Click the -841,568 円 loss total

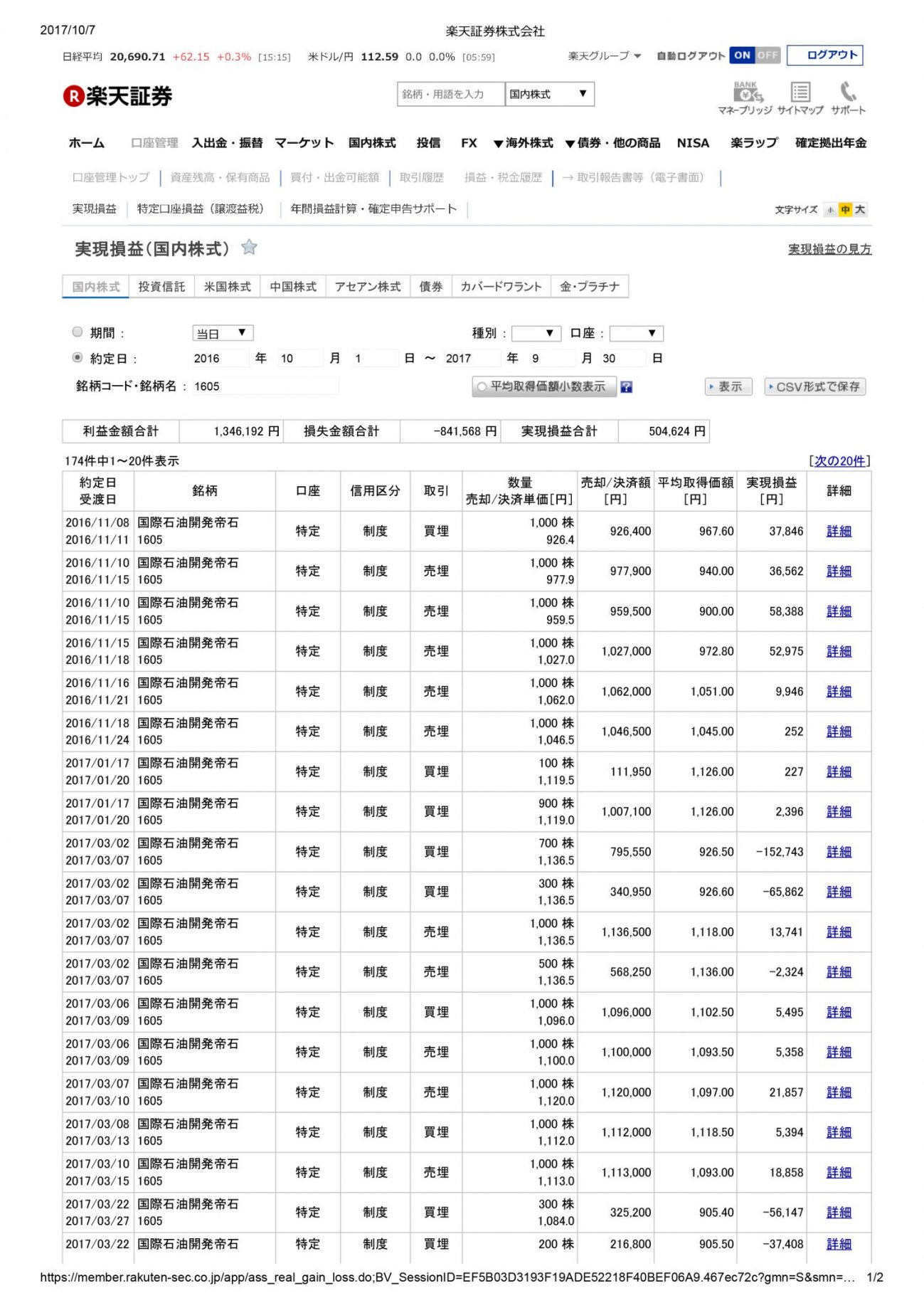[465, 431]
